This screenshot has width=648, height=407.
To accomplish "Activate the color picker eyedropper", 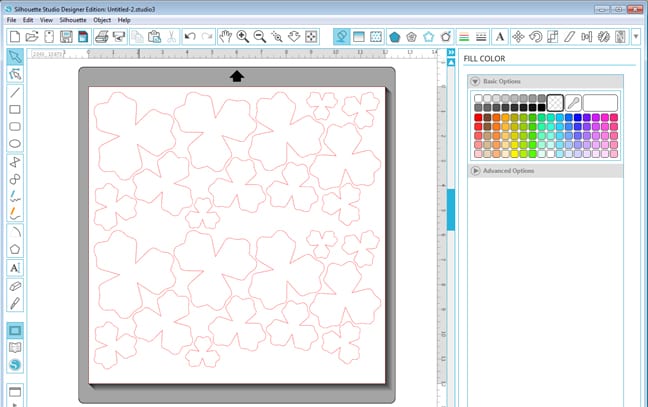I will click(573, 102).
